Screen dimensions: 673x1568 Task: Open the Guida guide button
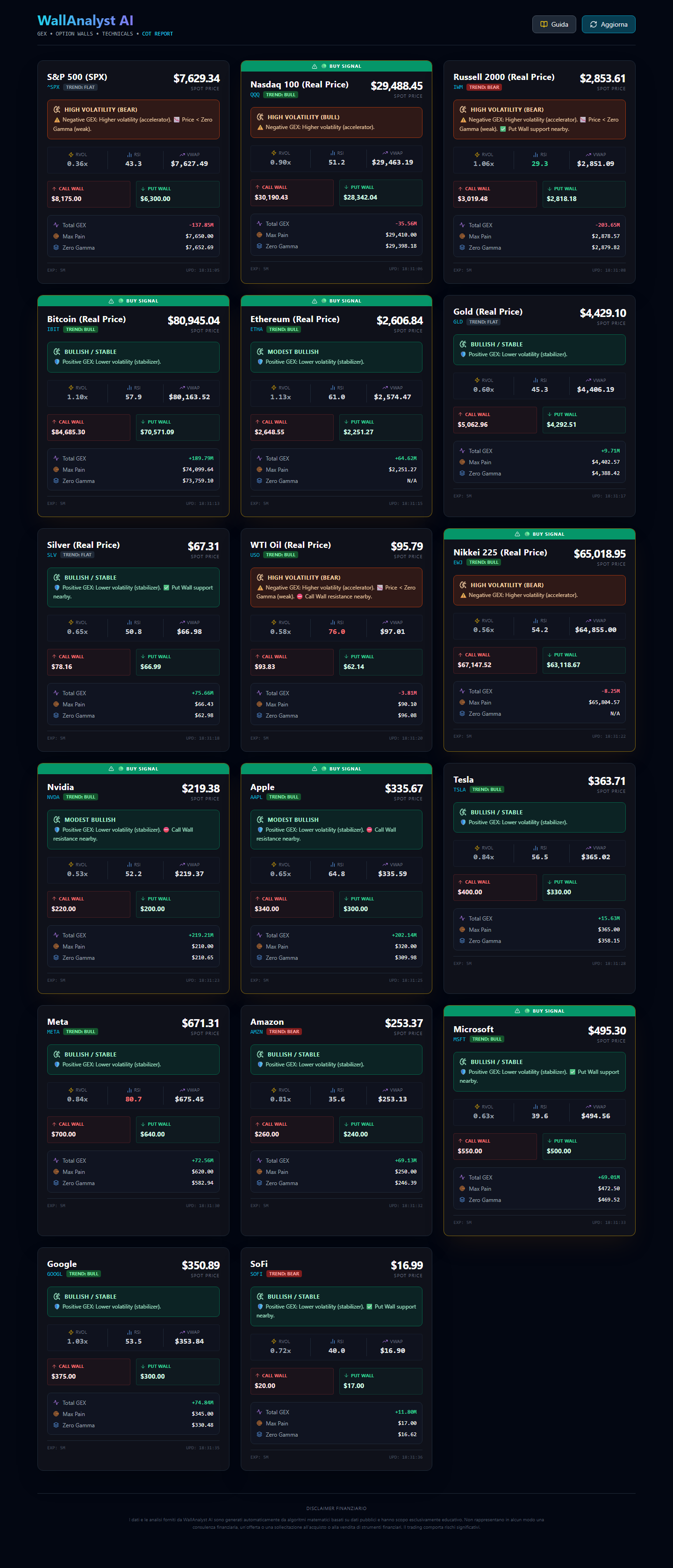point(554,24)
